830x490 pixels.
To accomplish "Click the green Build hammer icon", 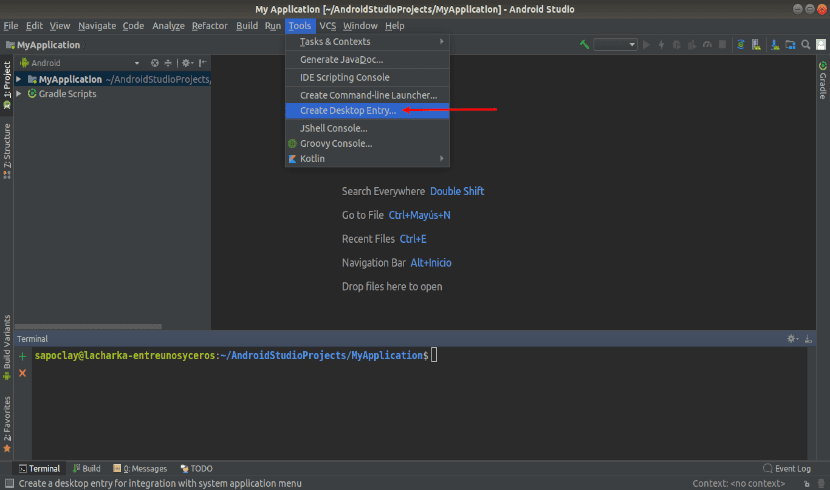I will [584, 45].
